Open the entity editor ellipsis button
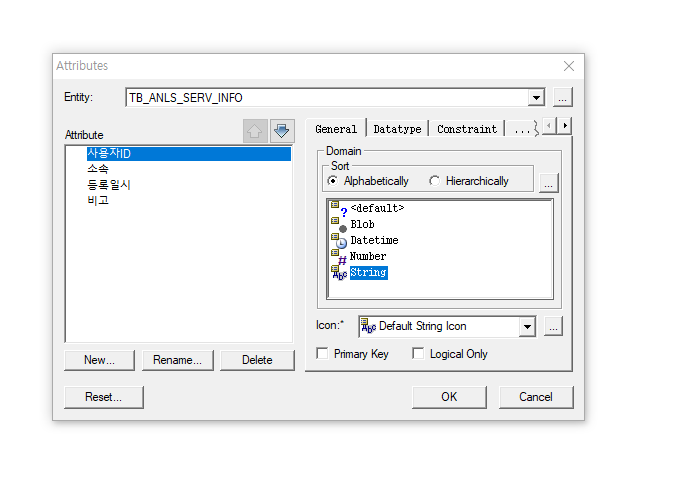 tap(563, 97)
